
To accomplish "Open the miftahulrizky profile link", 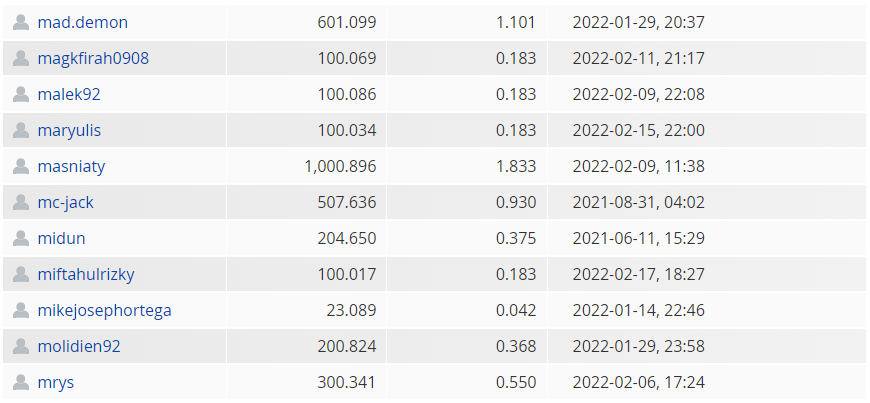I will 86,274.
